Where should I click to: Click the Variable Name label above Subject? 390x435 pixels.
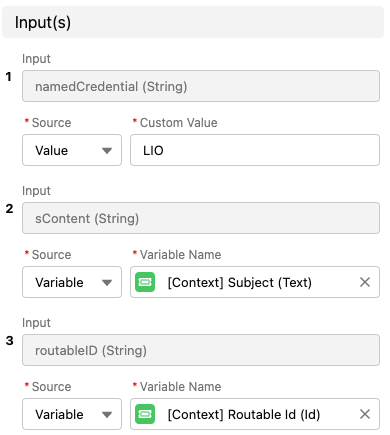pyautogui.click(x=180, y=255)
